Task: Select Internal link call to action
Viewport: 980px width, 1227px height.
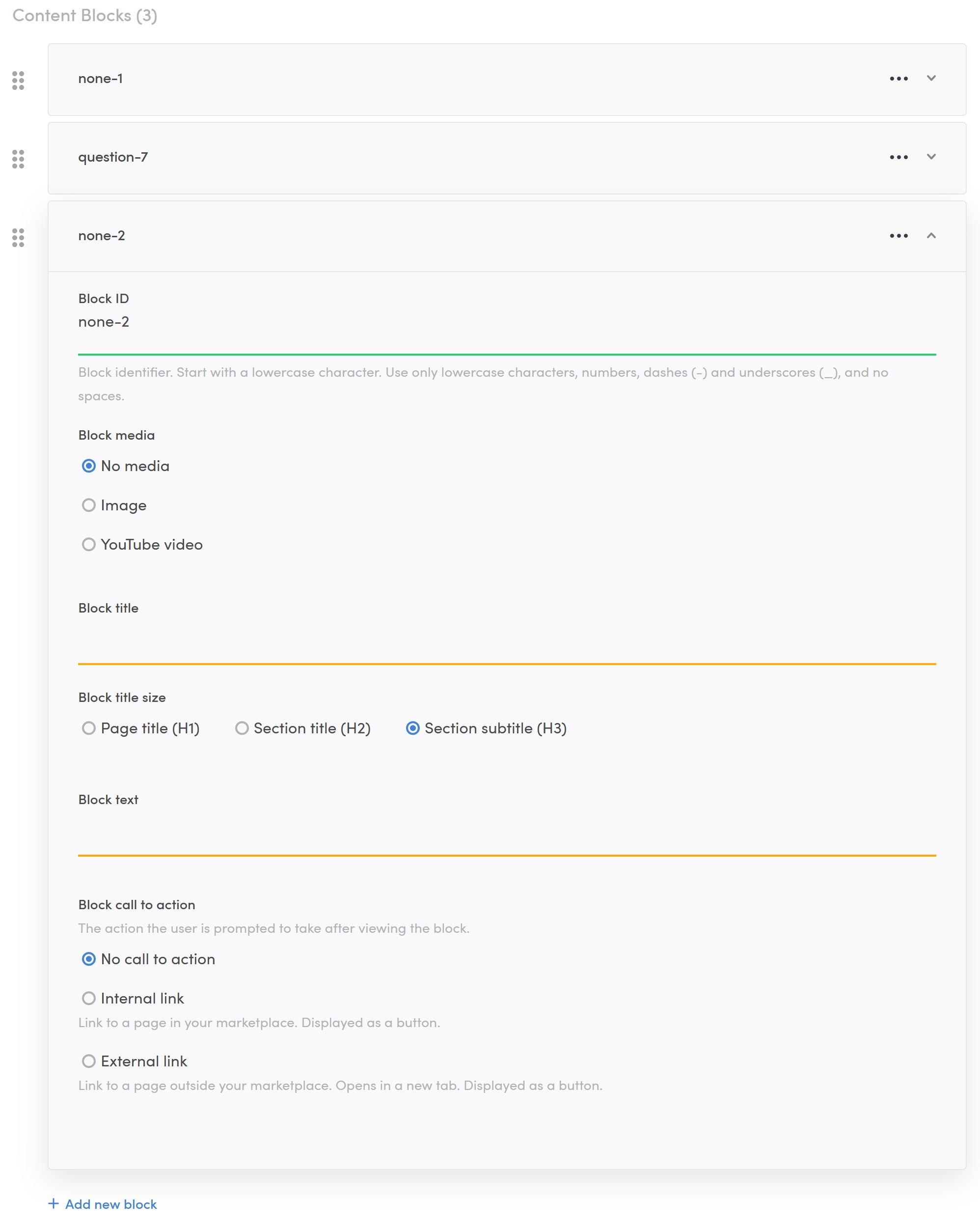Action: [x=89, y=998]
